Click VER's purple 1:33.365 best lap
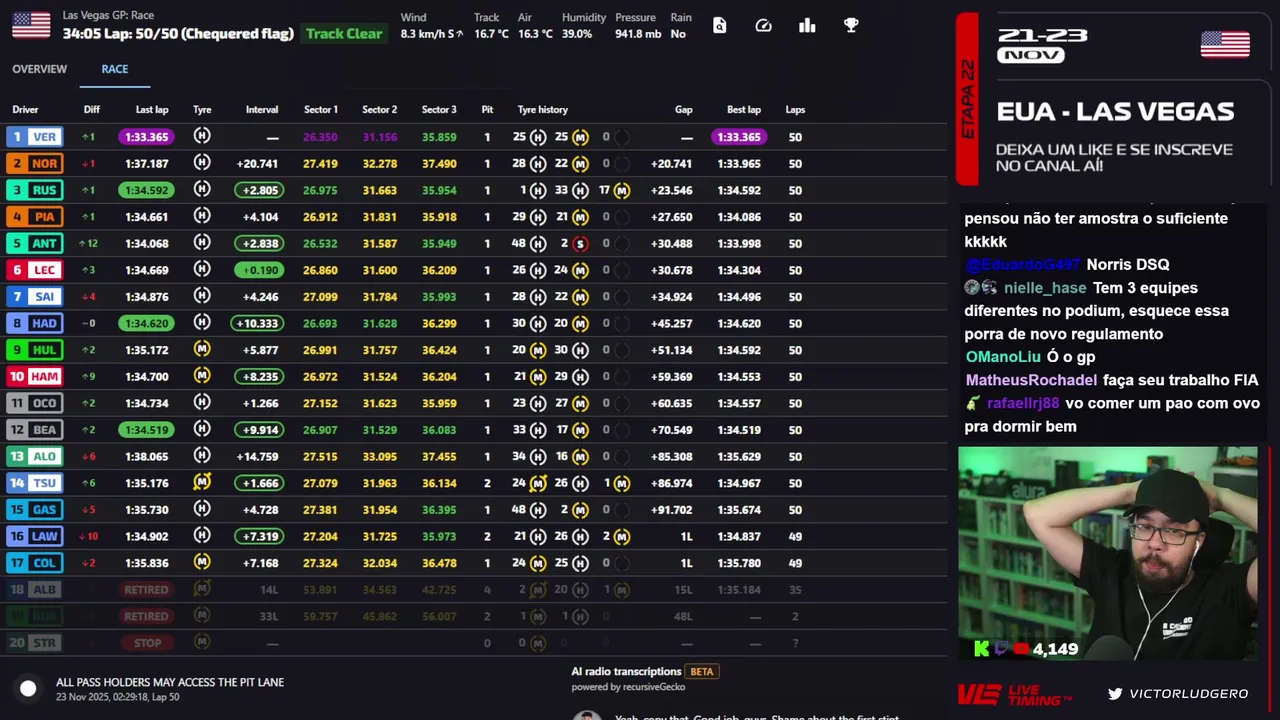The height and width of the screenshot is (720, 1280). click(x=739, y=137)
